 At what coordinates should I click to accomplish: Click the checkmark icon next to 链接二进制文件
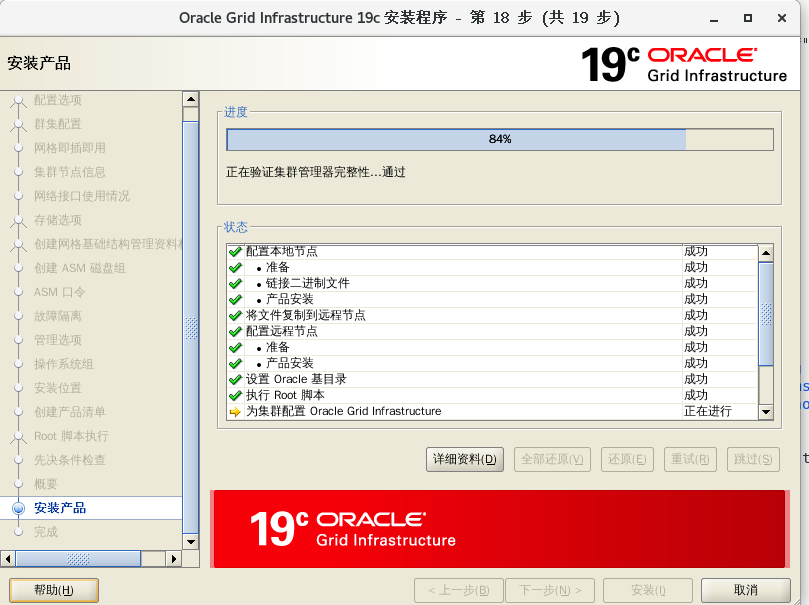tap(235, 283)
